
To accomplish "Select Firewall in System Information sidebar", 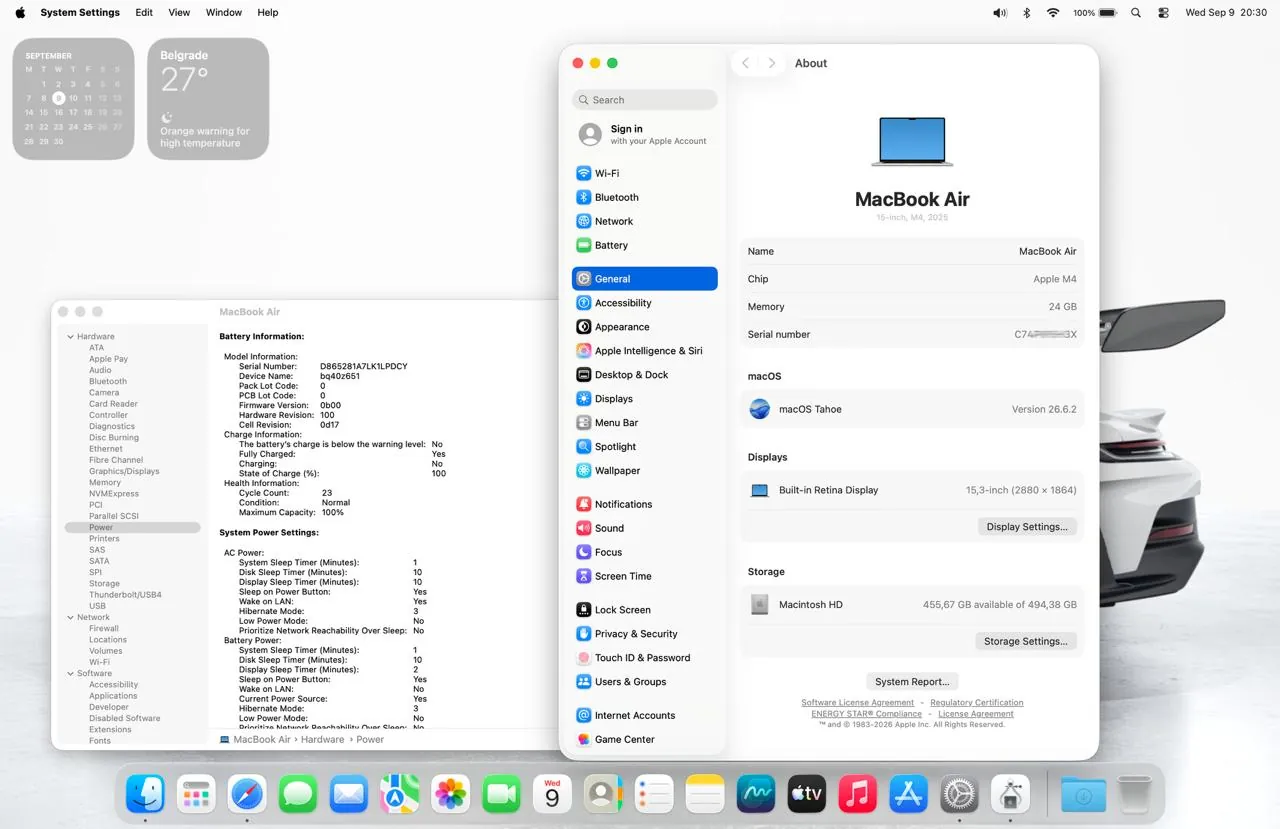I will 104,629.
